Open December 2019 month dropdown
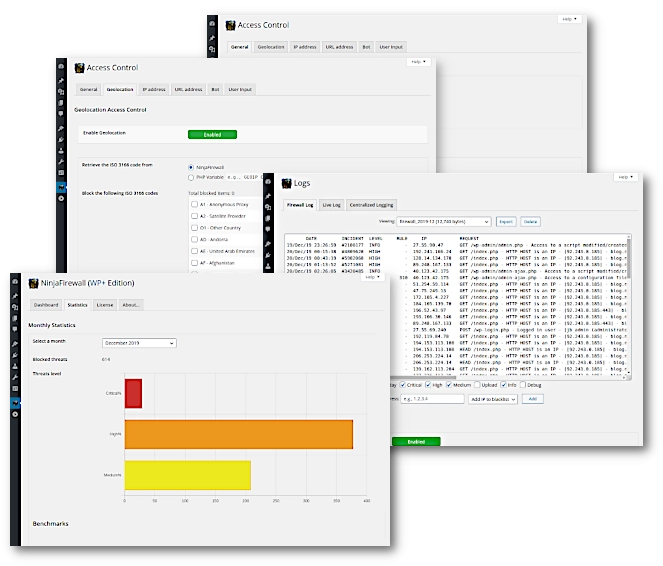The height and width of the screenshot is (566, 663). pos(139,343)
